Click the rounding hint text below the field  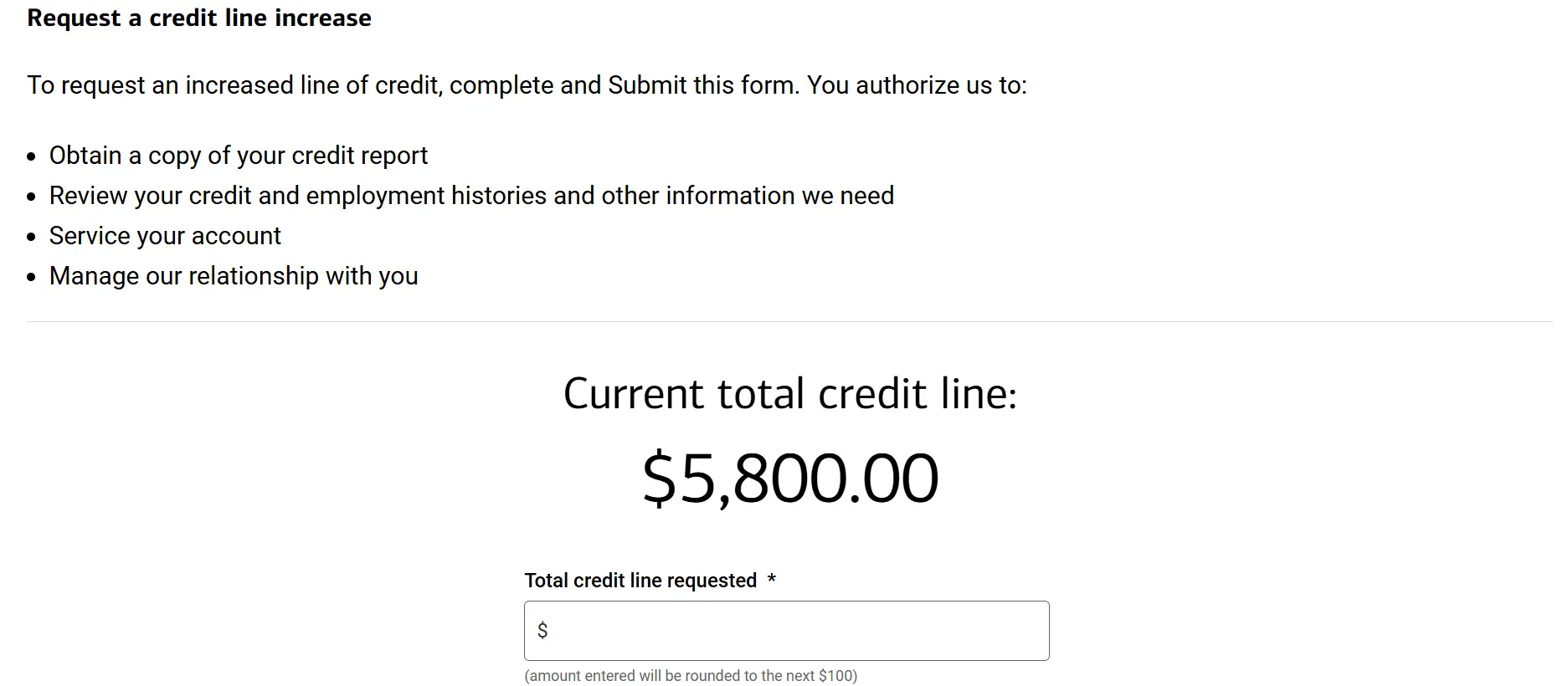[691, 676]
